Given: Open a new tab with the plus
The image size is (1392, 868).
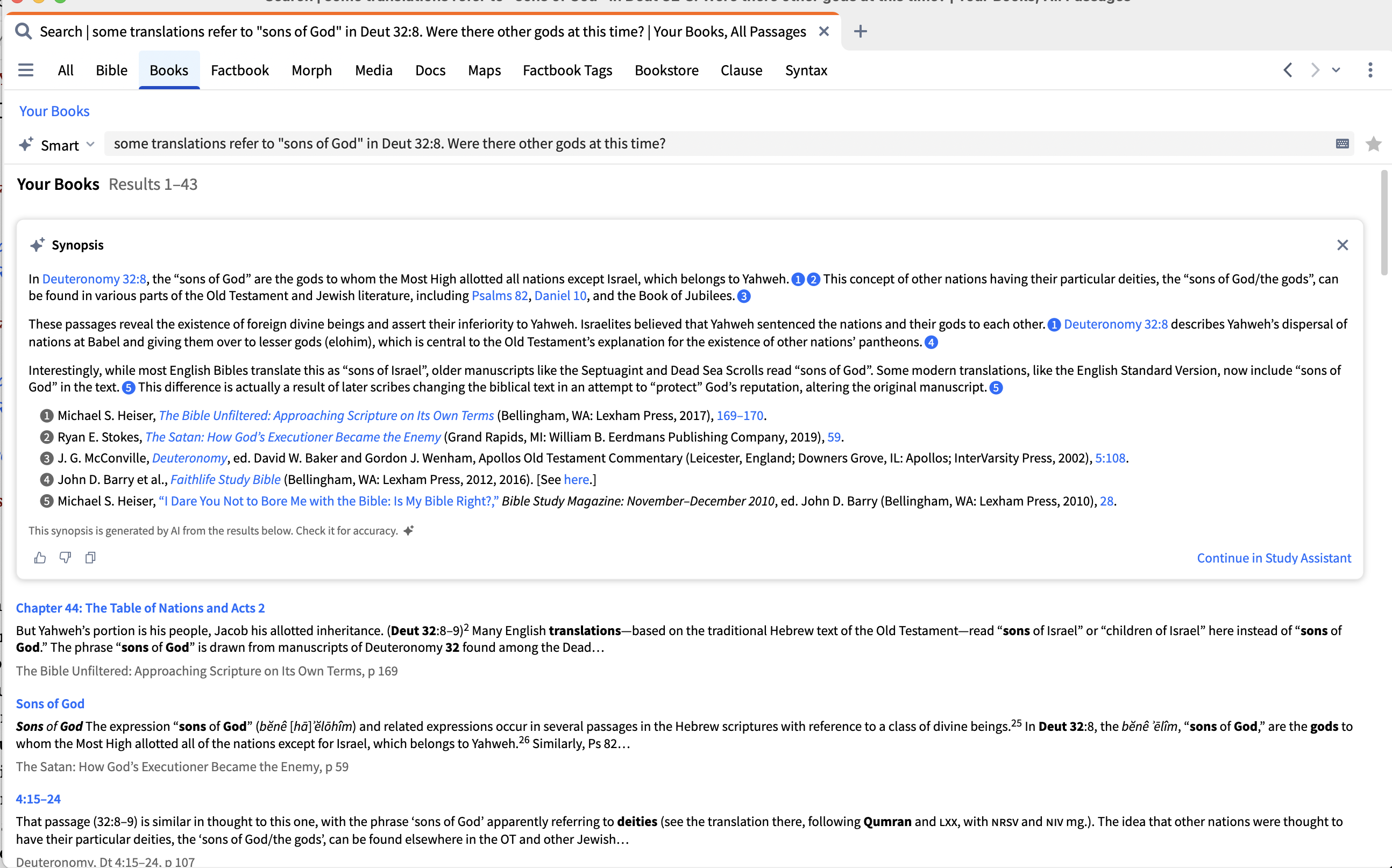Looking at the screenshot, I should coord(860,32).
